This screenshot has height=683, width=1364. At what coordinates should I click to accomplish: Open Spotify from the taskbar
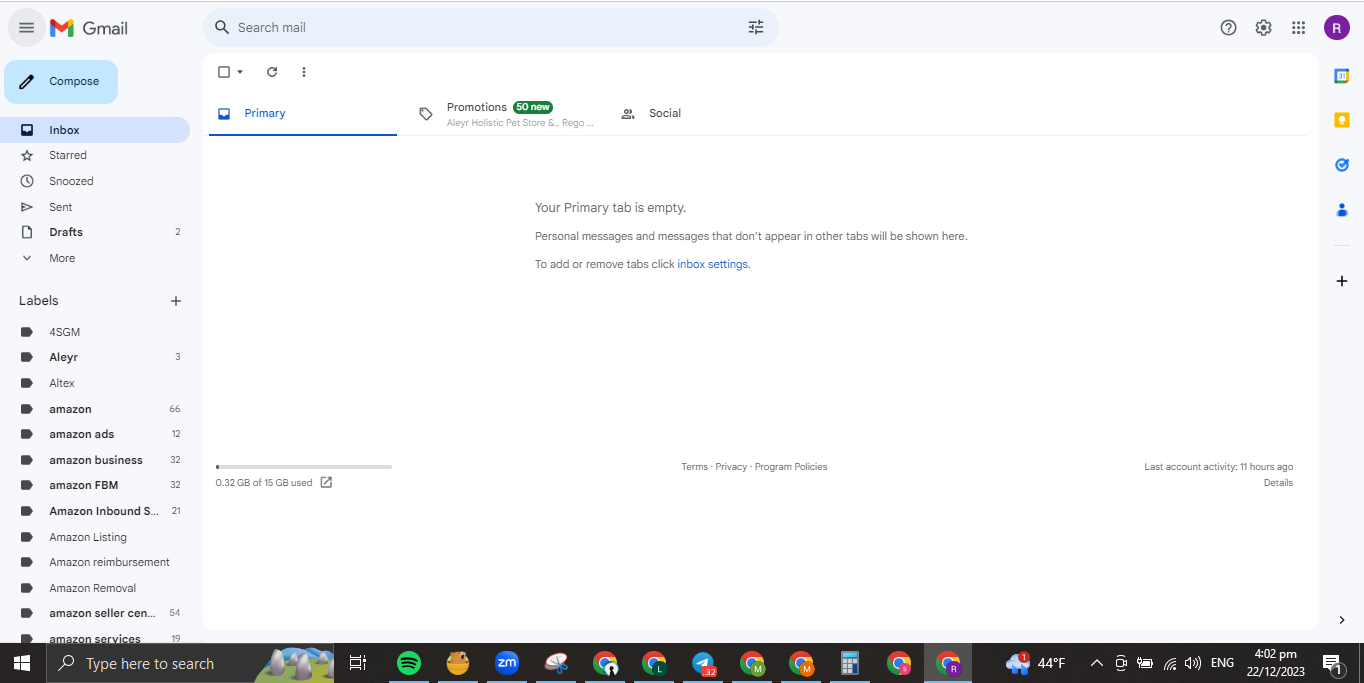pos(409,663)
